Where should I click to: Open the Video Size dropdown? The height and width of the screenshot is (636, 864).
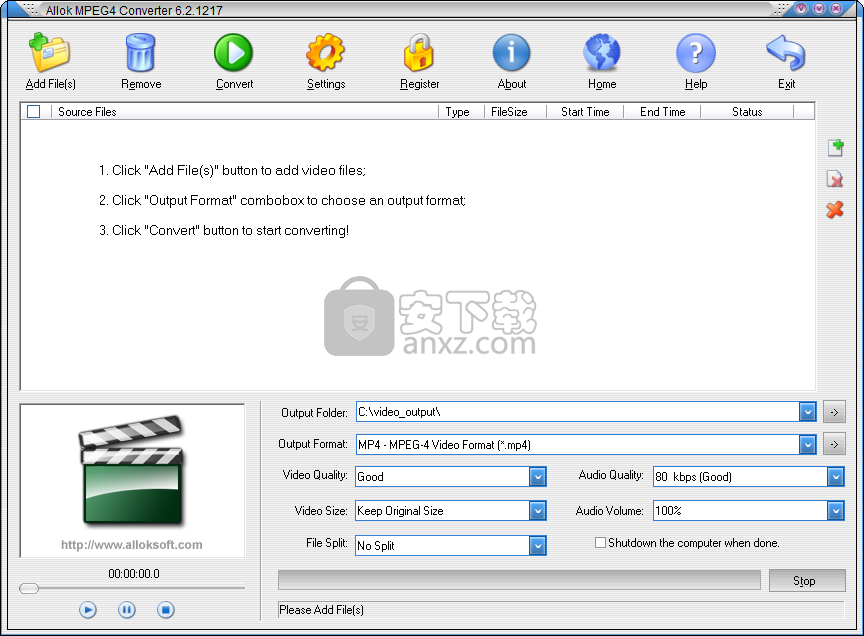(537, 511)
